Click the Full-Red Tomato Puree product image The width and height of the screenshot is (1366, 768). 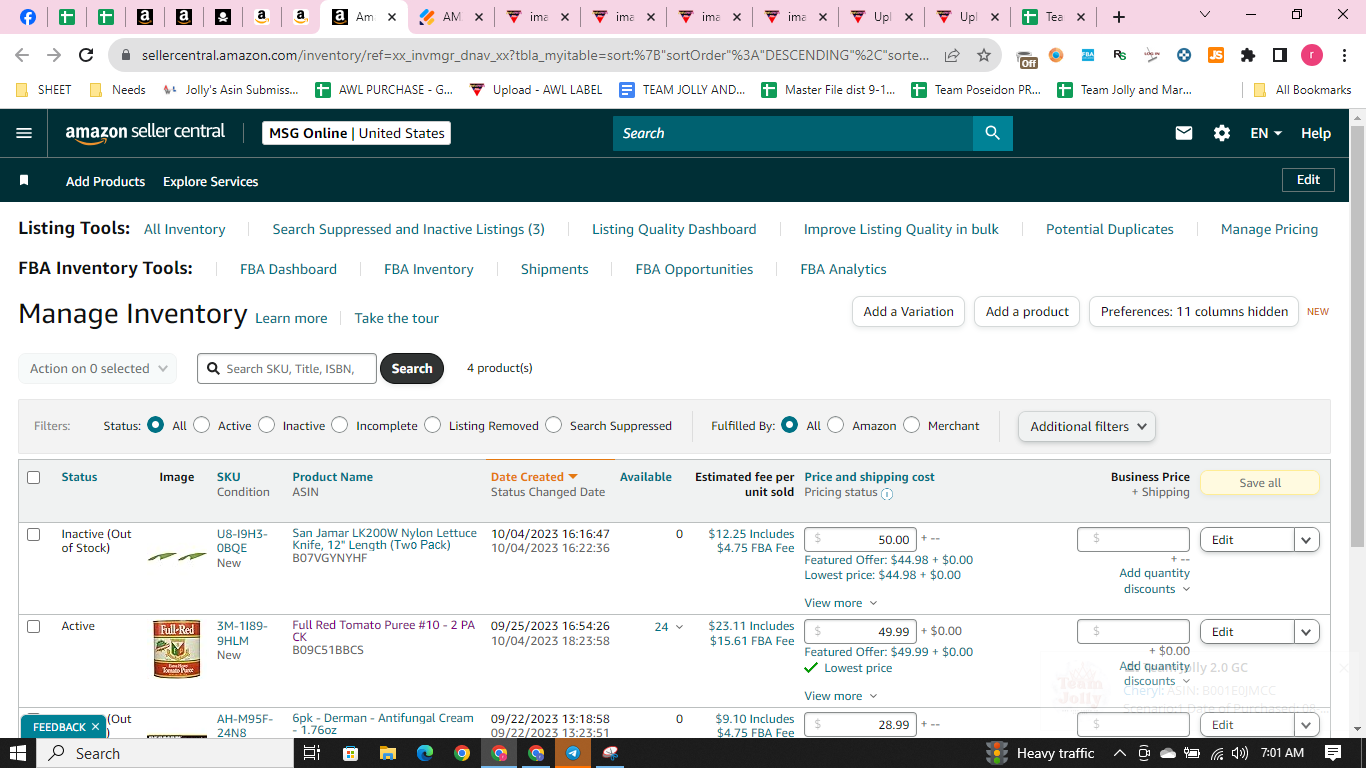[176, 649]
